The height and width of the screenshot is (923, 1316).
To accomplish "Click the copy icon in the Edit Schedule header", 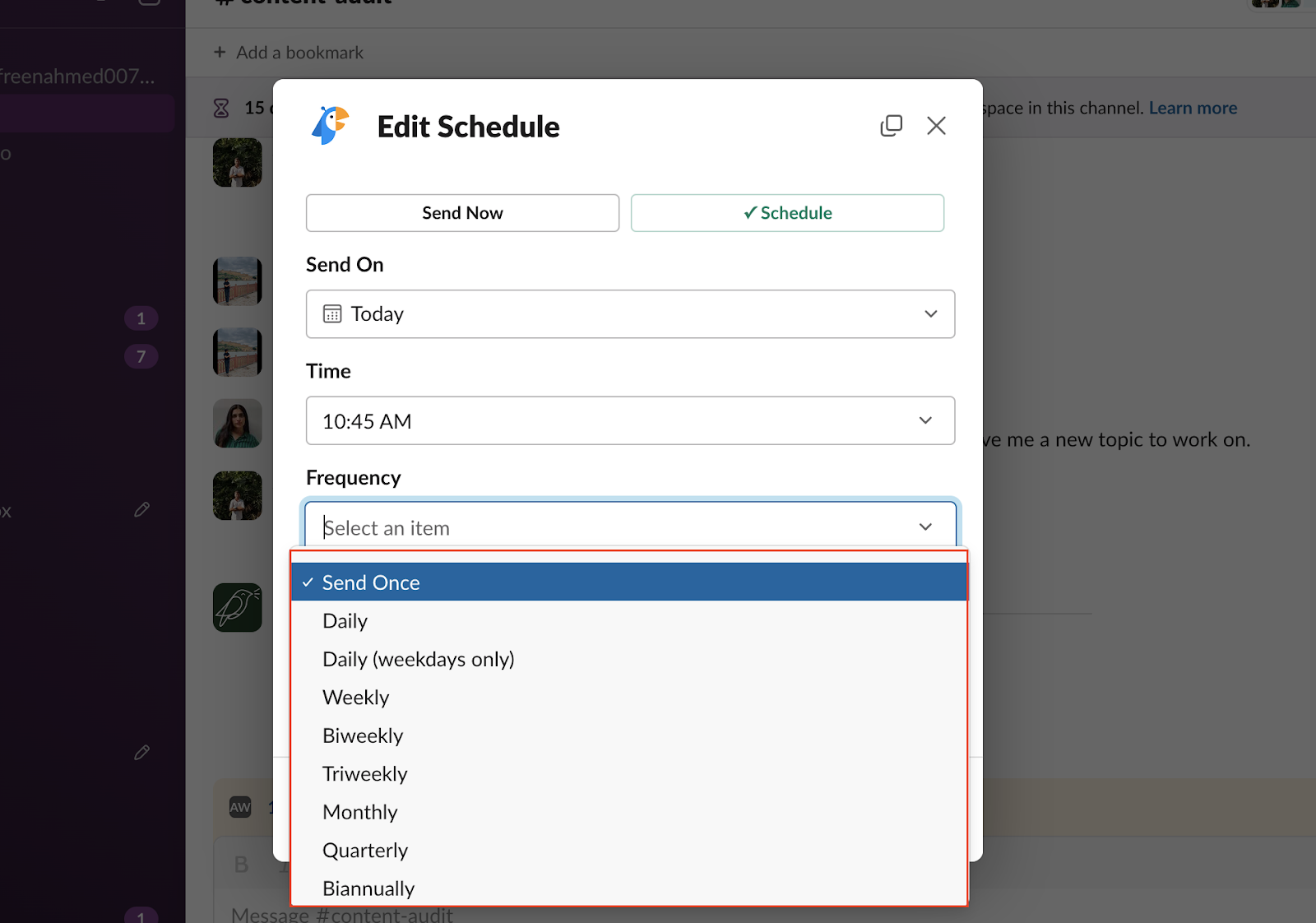I will coord(892,125).
